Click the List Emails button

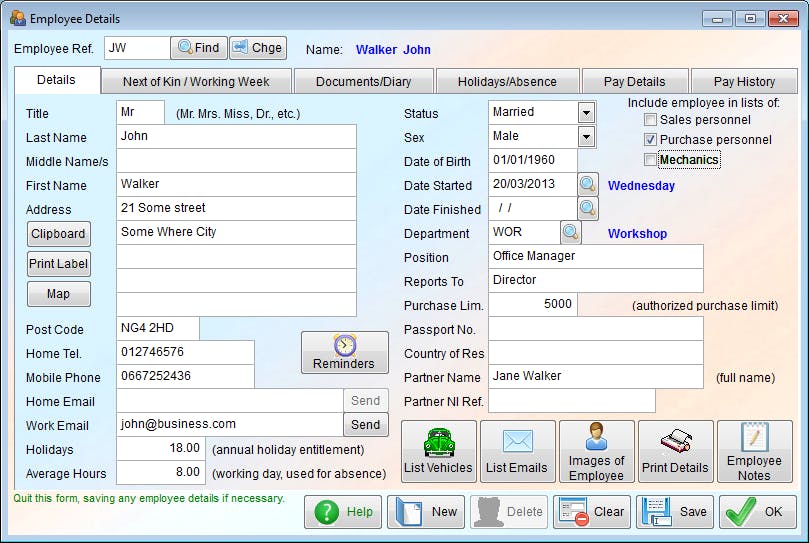517,452
